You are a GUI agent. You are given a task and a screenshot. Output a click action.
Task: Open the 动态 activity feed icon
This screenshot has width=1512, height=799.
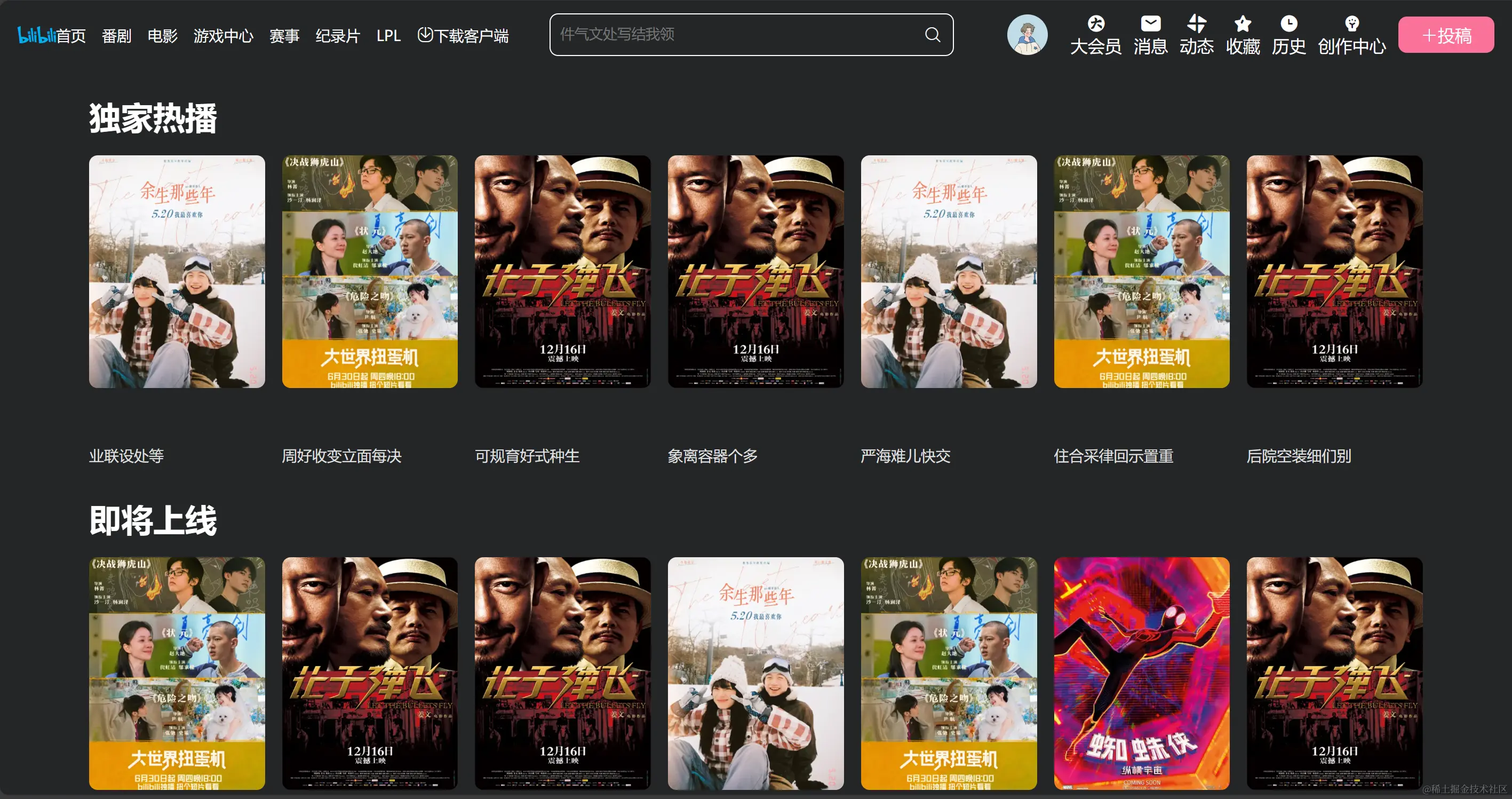point(1196,24)
